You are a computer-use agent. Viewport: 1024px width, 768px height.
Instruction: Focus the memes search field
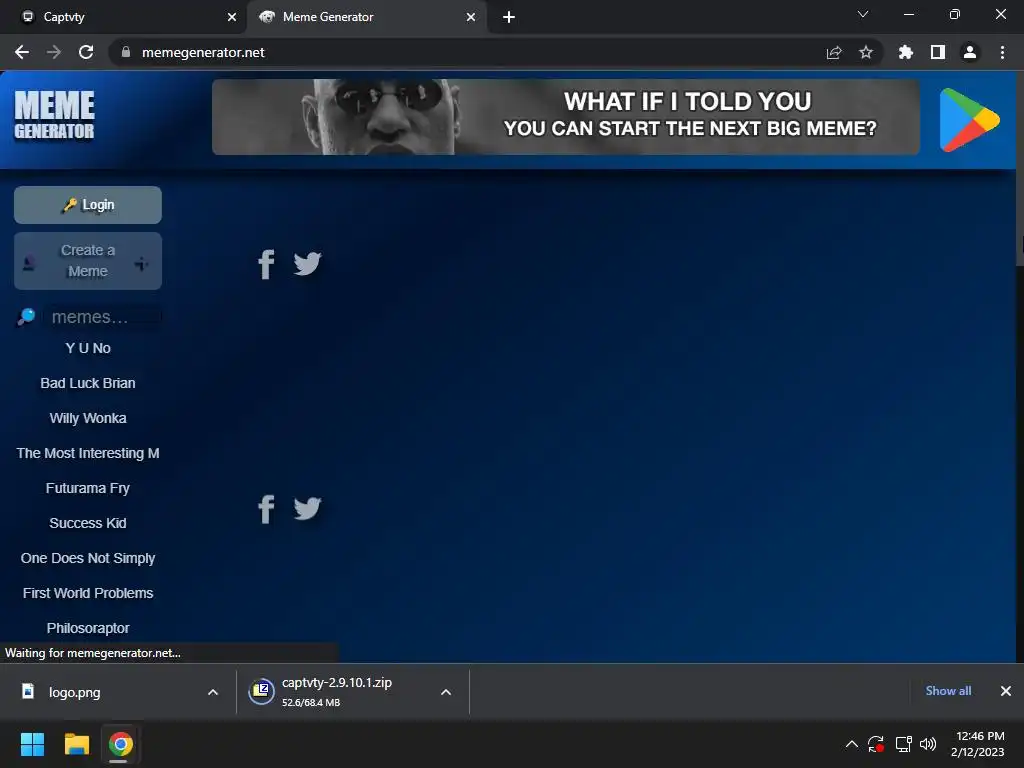(x=103, y=317)
